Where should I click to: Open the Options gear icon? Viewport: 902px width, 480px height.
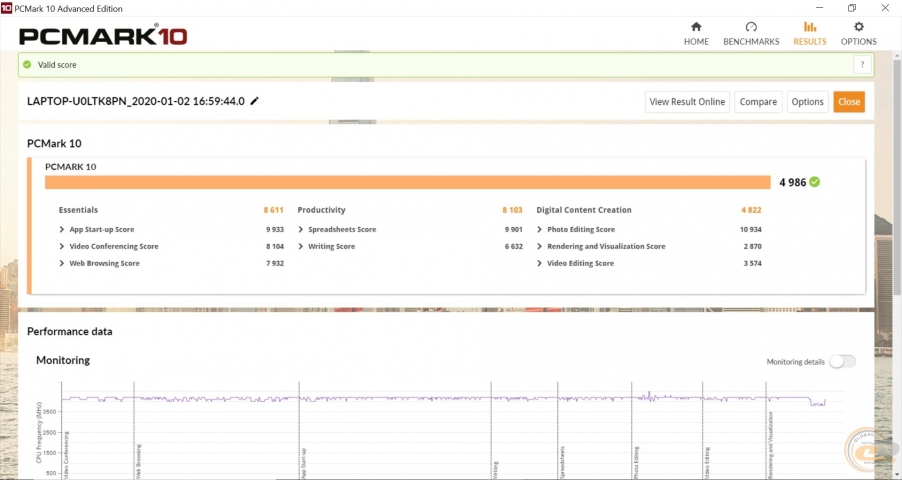click(x=859, y=26)
